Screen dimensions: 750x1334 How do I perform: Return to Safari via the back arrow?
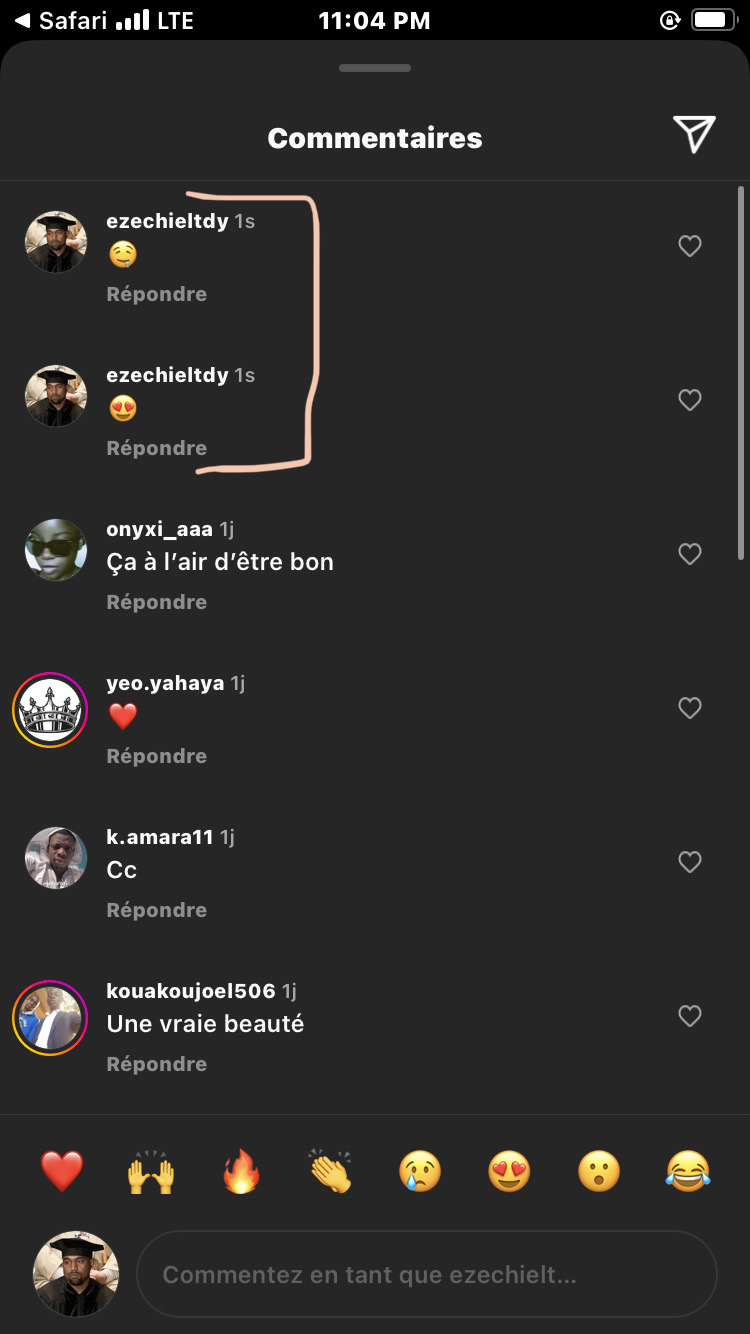22,20
